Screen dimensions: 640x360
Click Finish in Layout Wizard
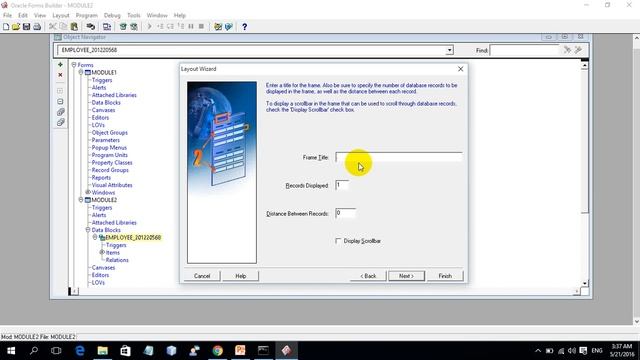[x=445, y=276]
